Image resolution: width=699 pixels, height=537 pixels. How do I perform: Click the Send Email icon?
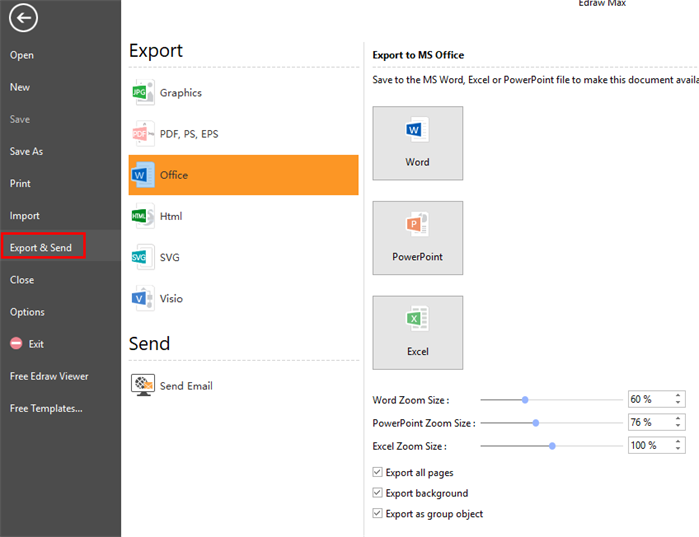tap(144, 385)
